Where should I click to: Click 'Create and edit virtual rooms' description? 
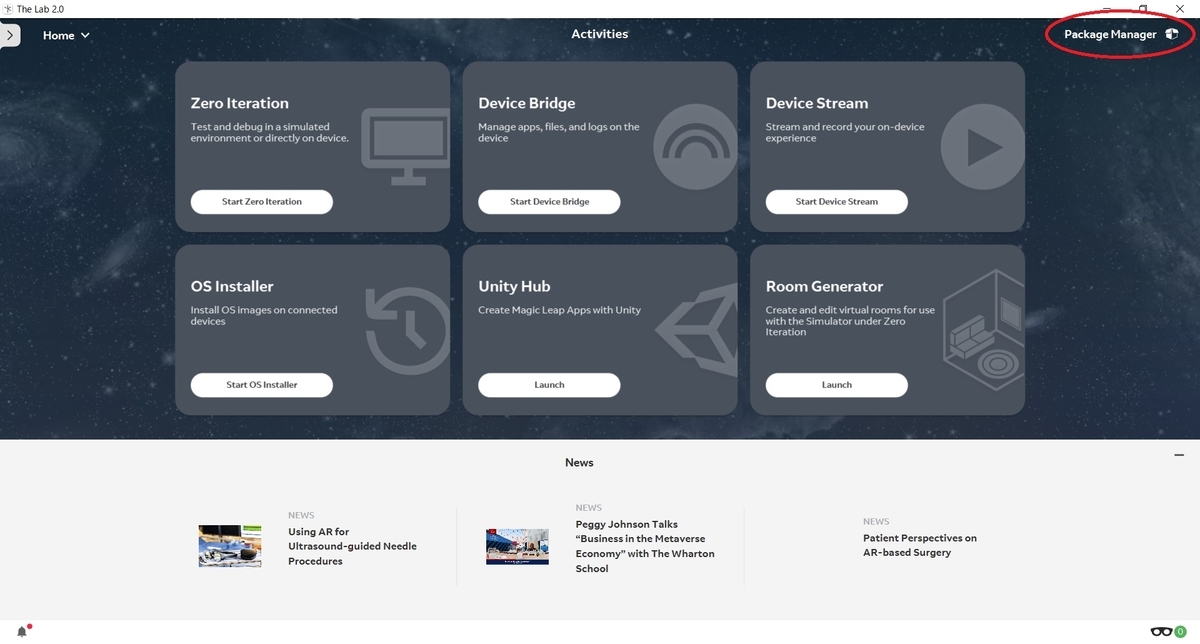pyautogui.click(x=850, y=321)
